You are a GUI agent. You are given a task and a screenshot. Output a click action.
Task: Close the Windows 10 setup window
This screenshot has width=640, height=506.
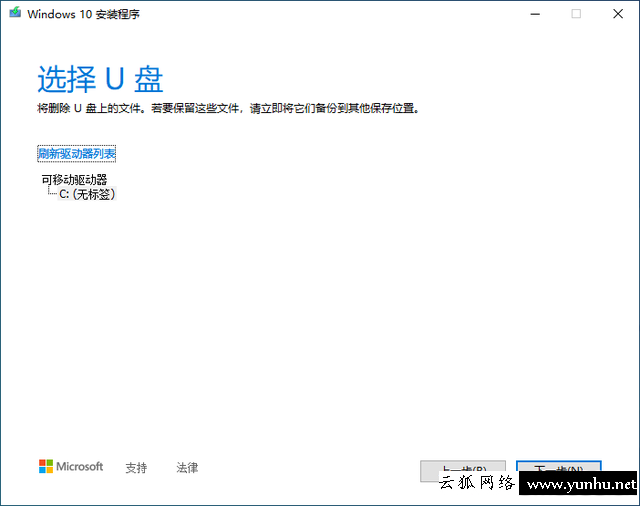click(x=618, y=14)
